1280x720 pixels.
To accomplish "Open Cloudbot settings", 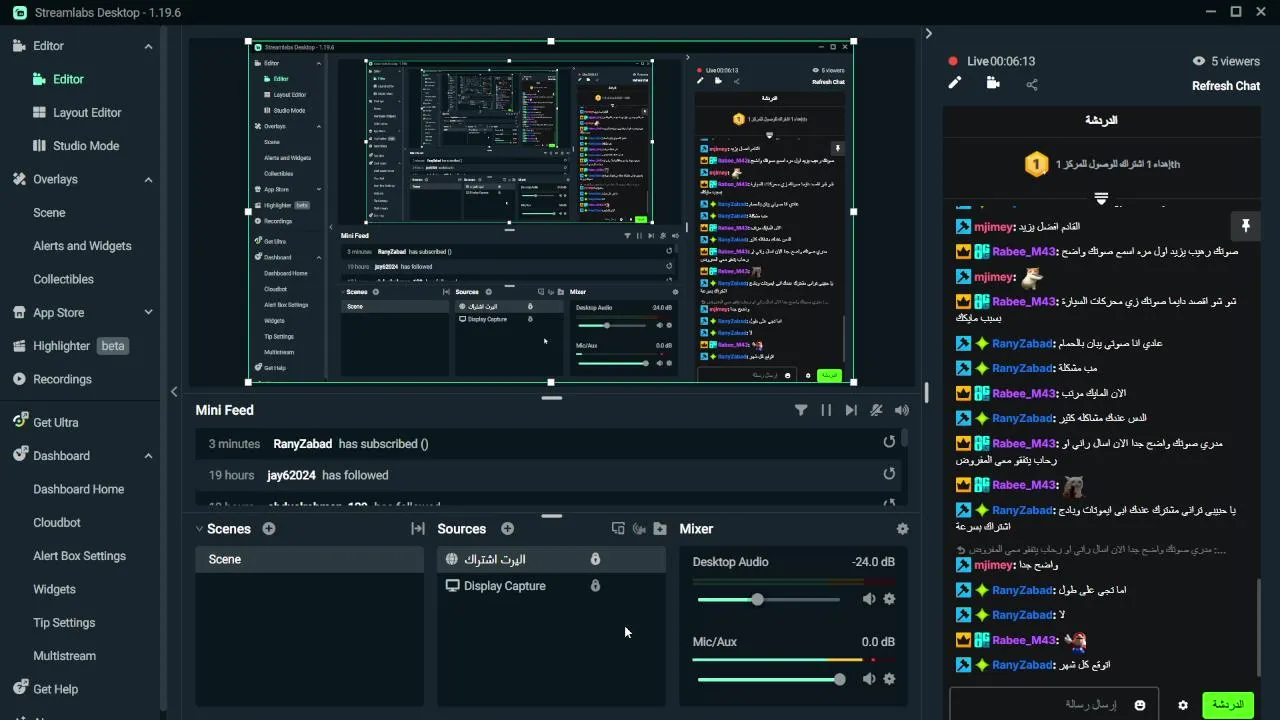I will (x=57, y=522).
